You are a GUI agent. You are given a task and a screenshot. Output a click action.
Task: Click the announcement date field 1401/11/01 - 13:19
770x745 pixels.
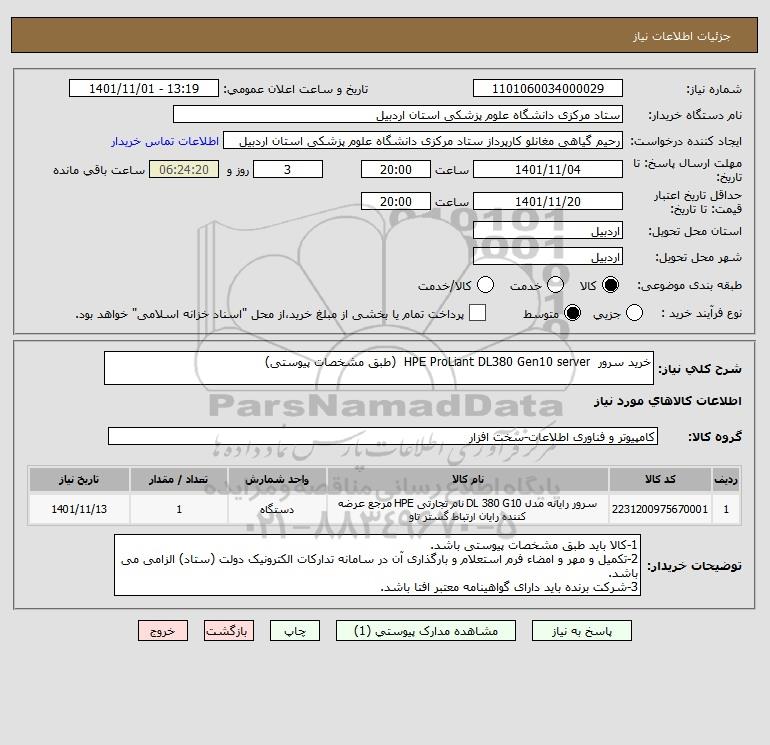point(144,89)
